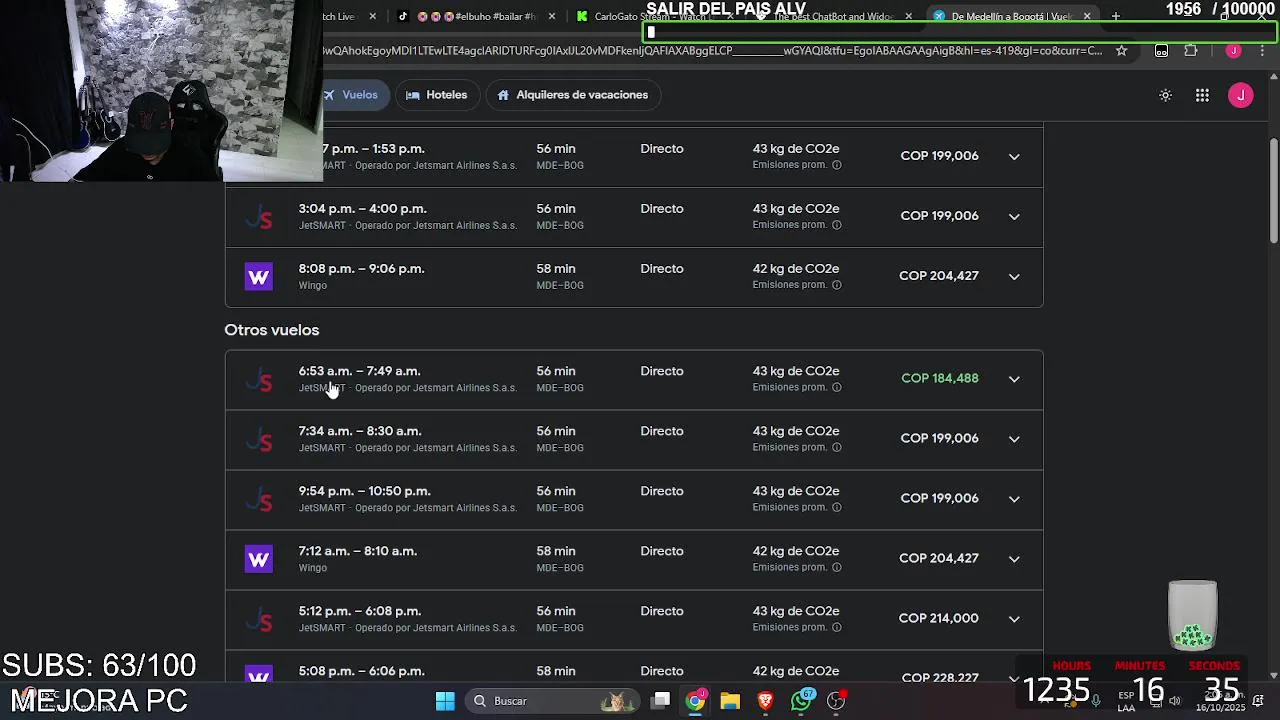Click JetSMART logo on 9:54 a.m. flight
The height and width of the screenshot is (720, 1280).
click(259, 499)
